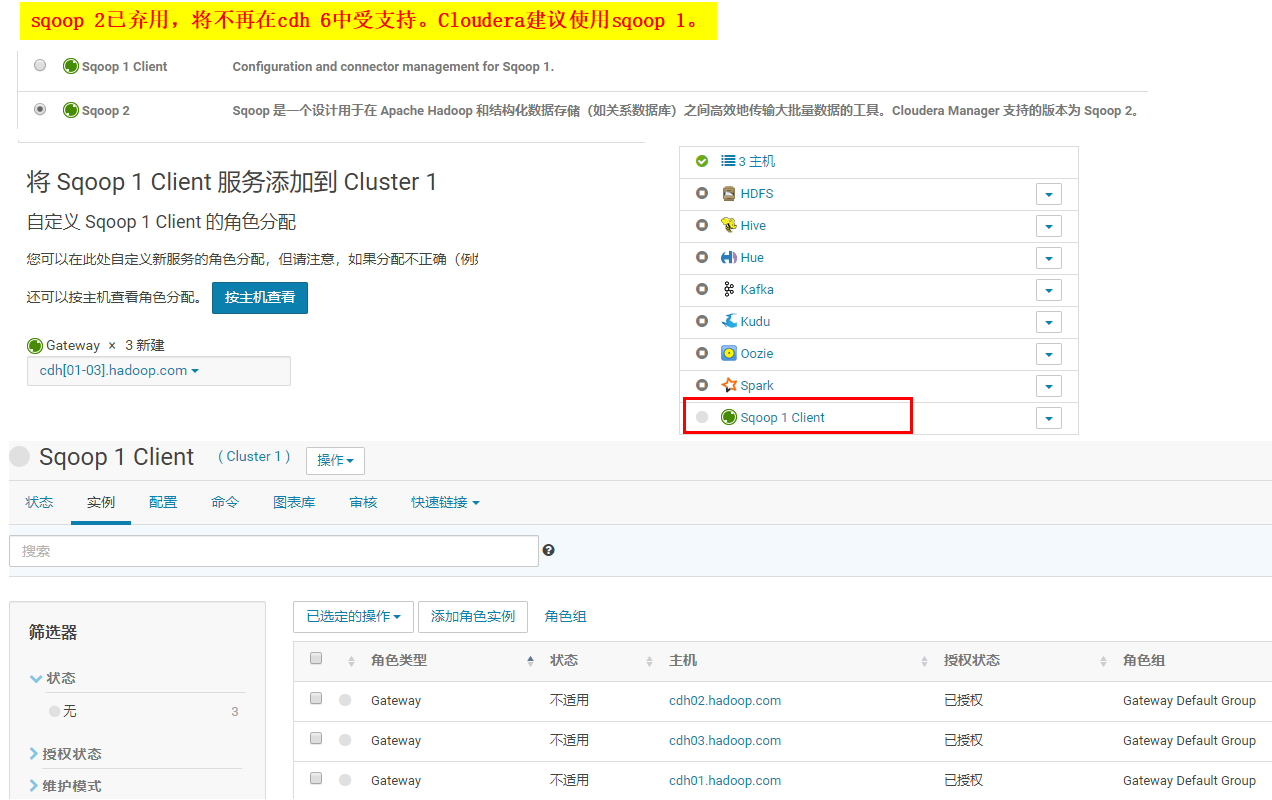Click the Spark service icon

tap(729, 385)
